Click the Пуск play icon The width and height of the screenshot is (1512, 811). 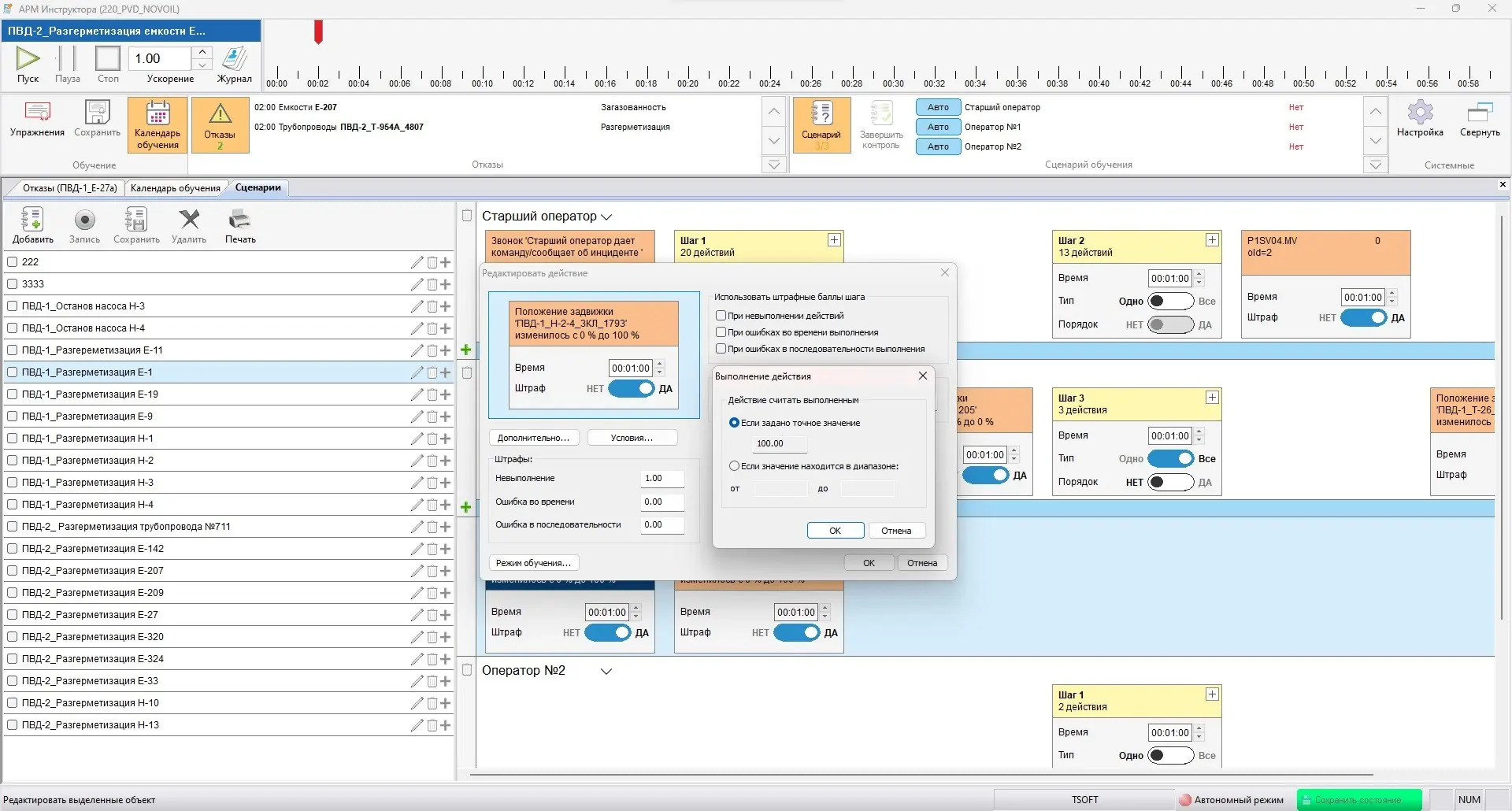pyautogui.click(x=28, y=58)
